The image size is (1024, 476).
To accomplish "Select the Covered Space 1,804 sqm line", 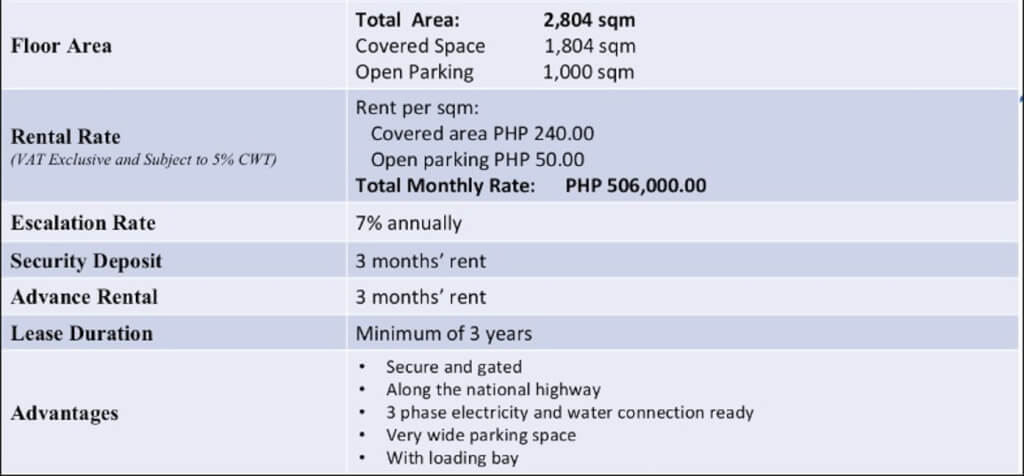I will click(x=495, y=46).
